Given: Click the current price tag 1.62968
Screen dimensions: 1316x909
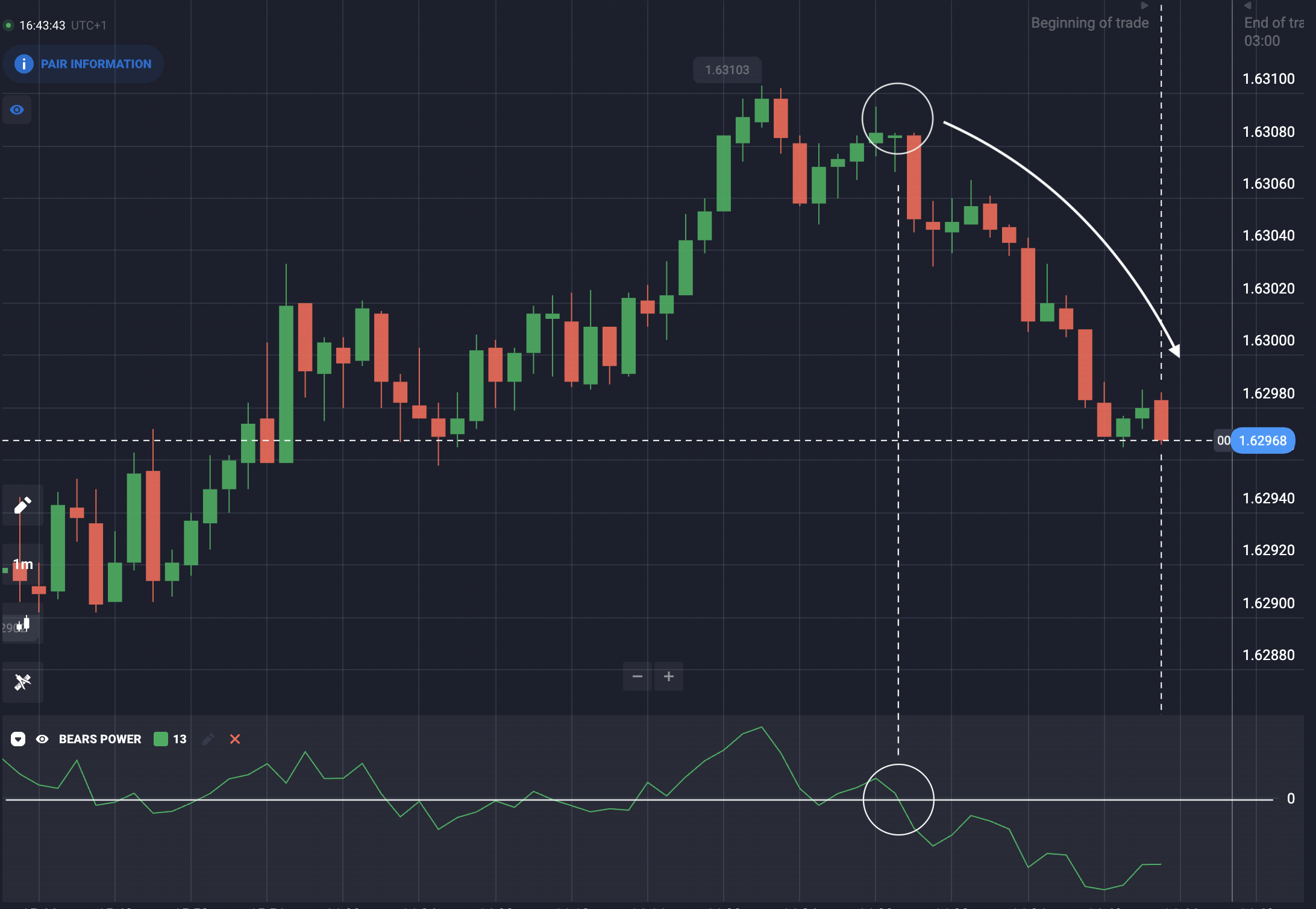Looking at the screenshot, I should pos(1262,441).
